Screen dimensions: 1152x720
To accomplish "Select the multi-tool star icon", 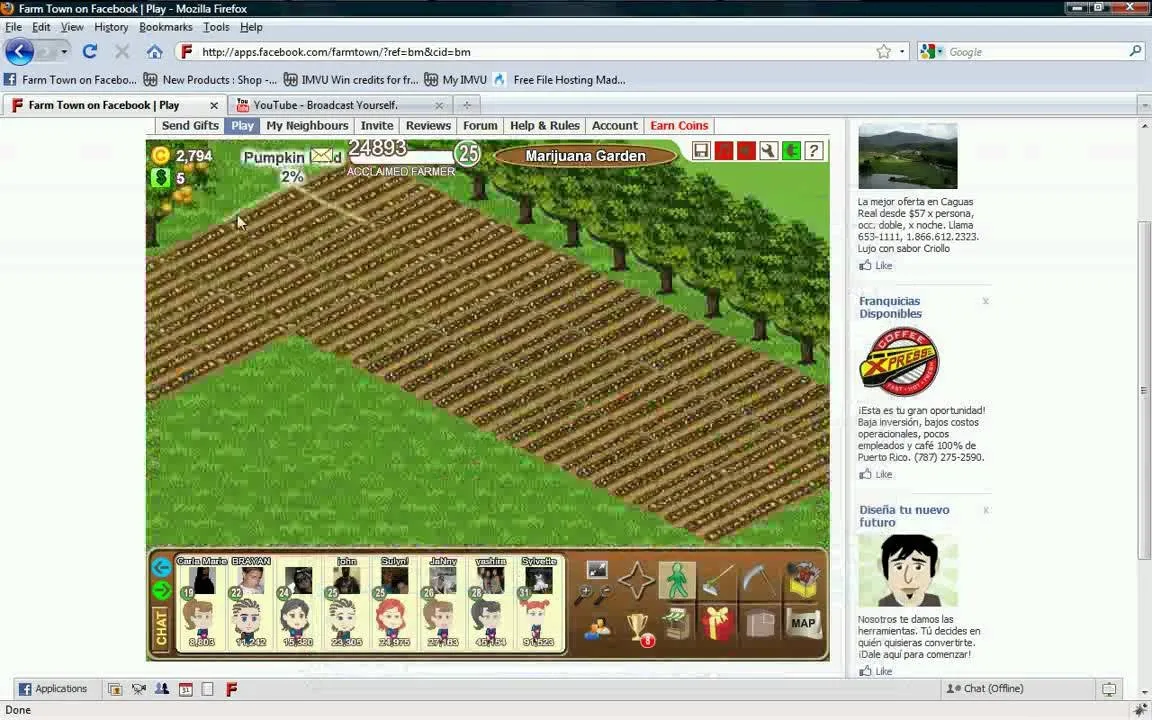I will pos(636,580).
